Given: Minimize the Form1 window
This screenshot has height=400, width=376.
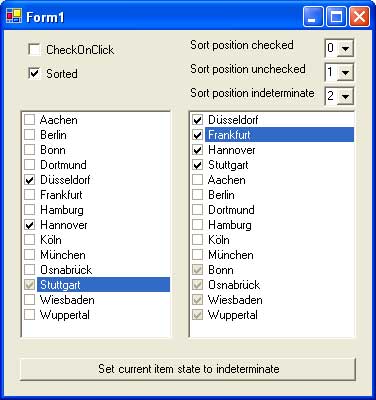Looking at the screenshot, I should [313, 17].
